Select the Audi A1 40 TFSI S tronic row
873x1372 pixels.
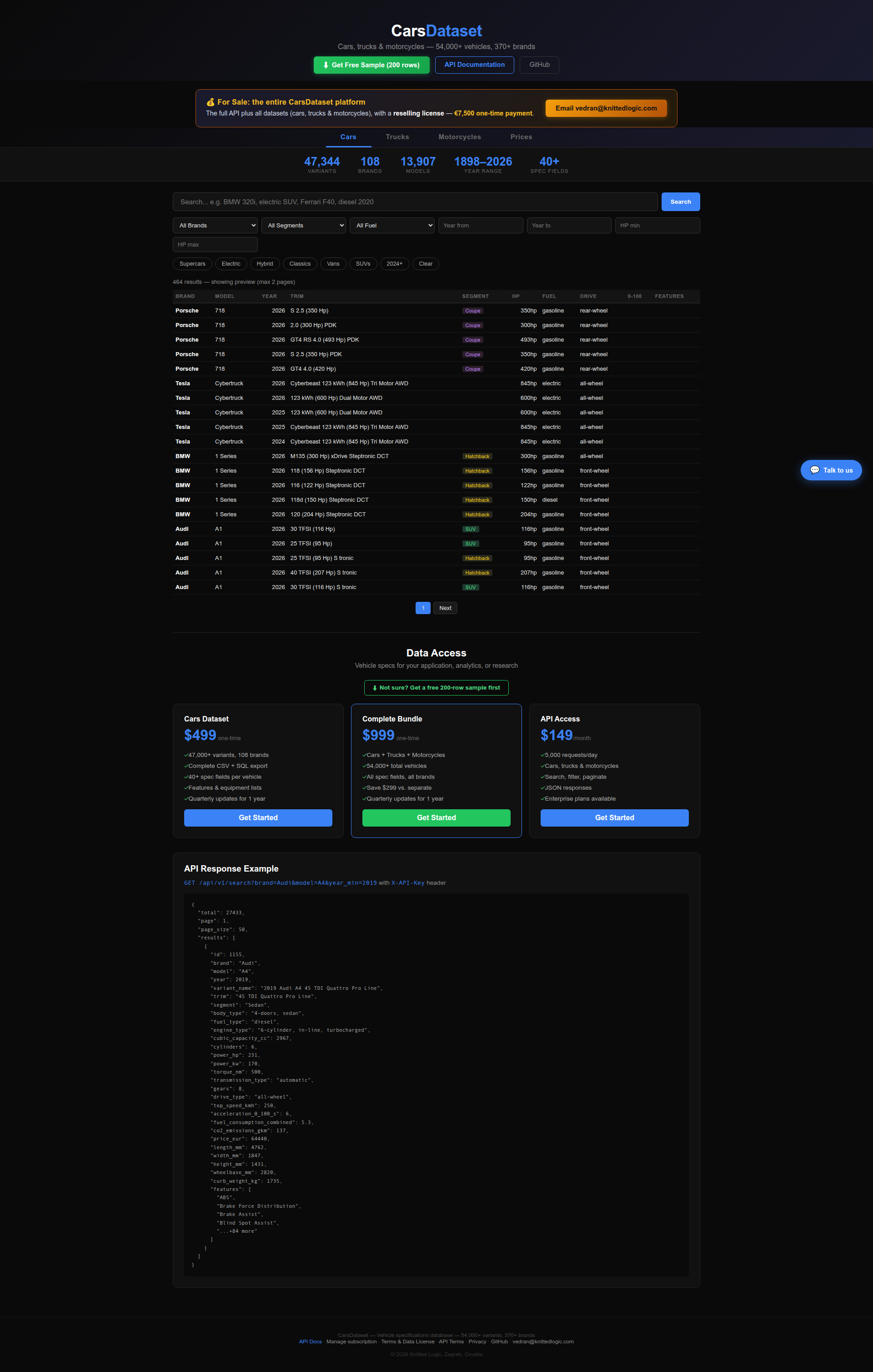point(436,573)
